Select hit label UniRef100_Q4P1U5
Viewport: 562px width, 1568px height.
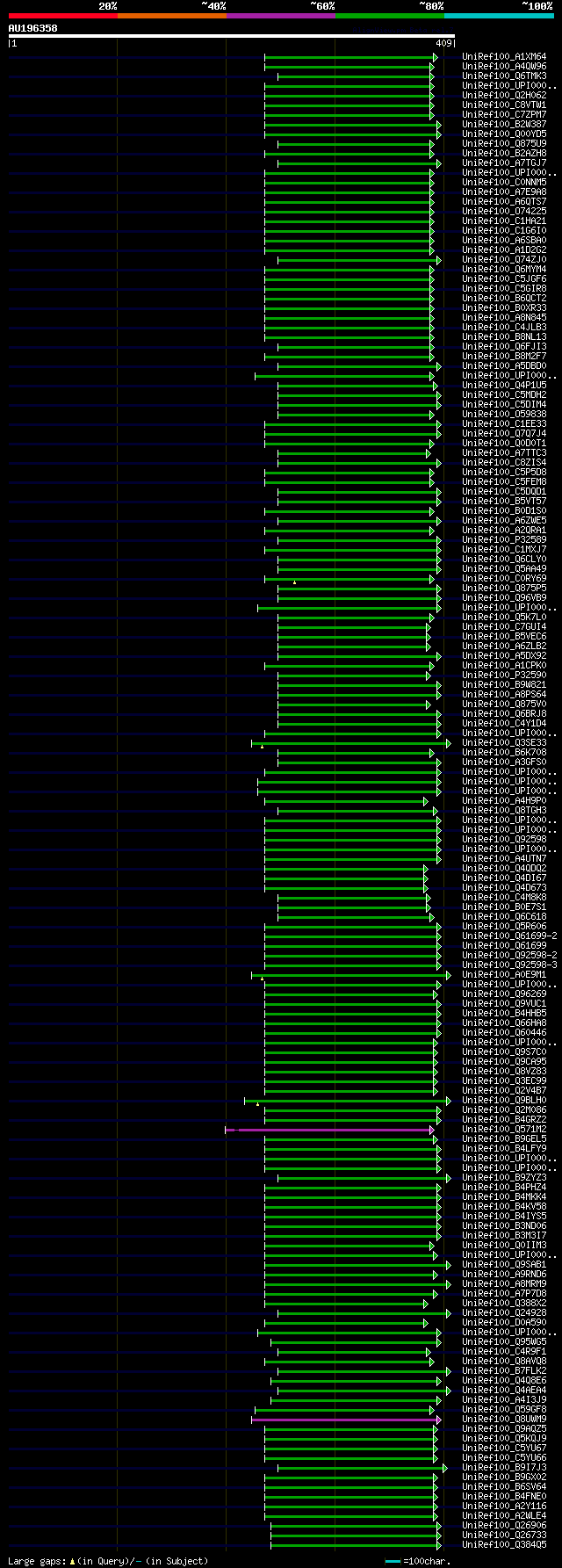tap(504, 386)
